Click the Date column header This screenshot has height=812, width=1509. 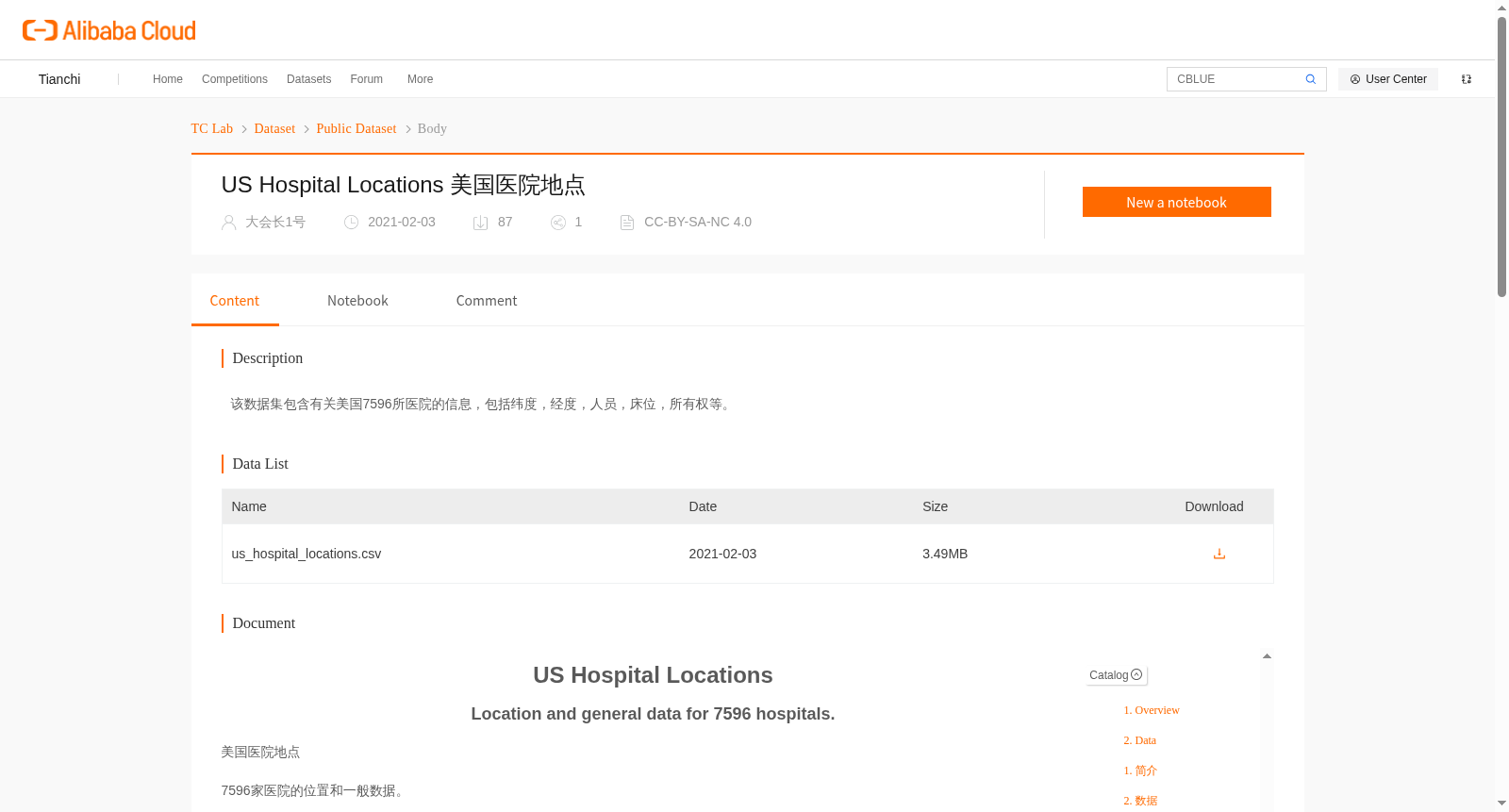703,507
